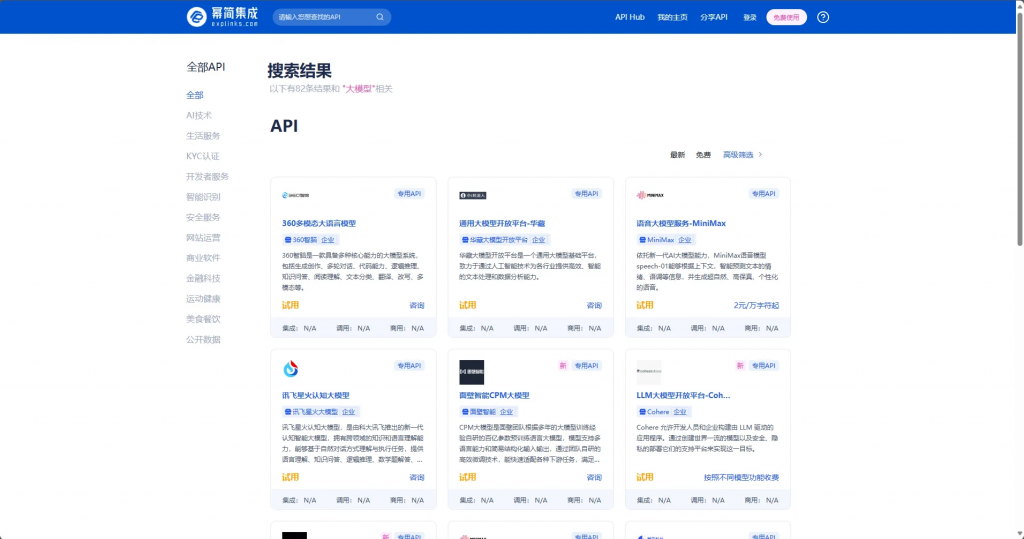The height and width of the screenshot is (539, 1024).
Task: Select 运动健康 category in sidebar
Action: (x=203, y=299)
